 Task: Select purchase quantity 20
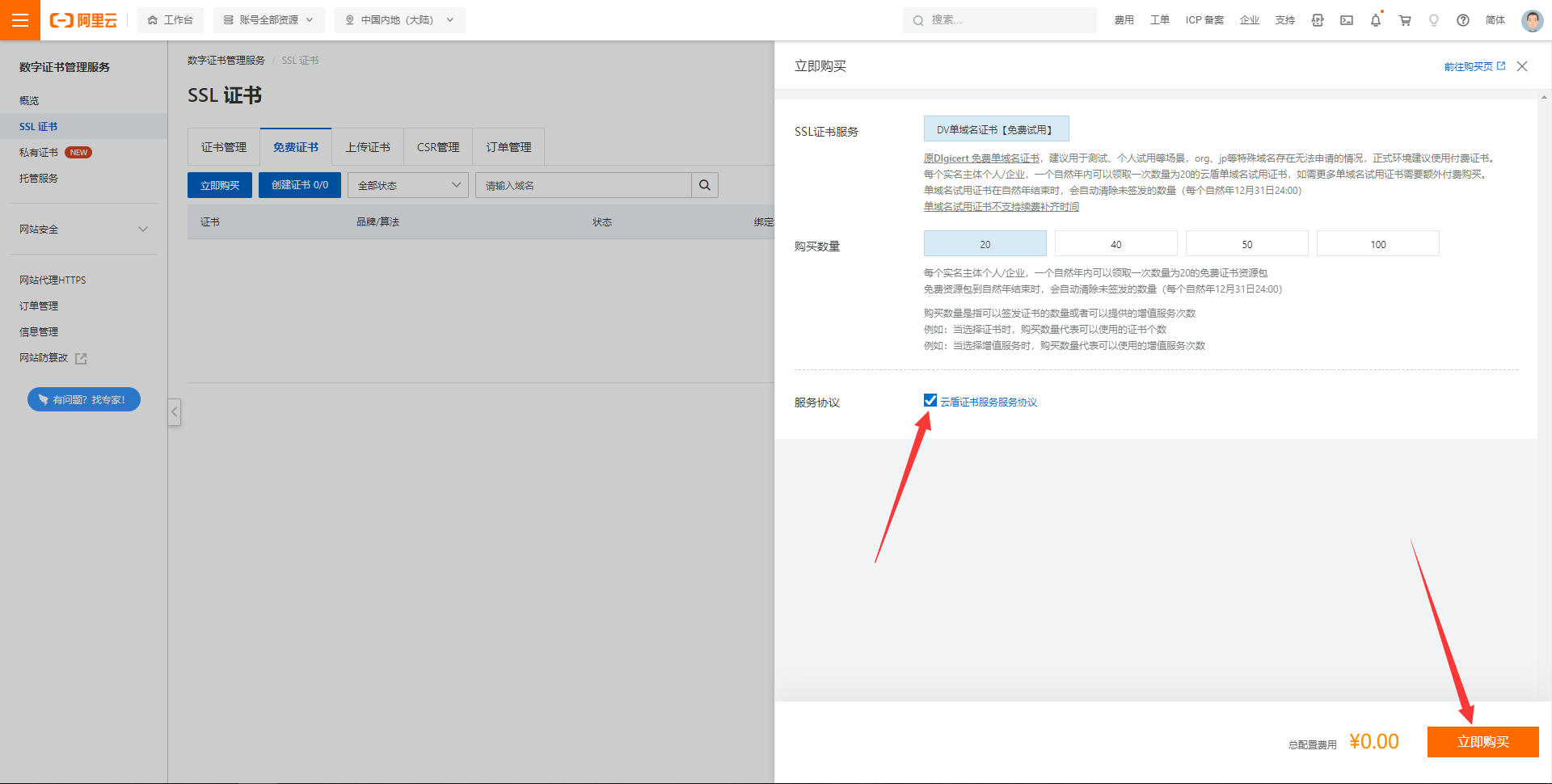pos(985,244)
